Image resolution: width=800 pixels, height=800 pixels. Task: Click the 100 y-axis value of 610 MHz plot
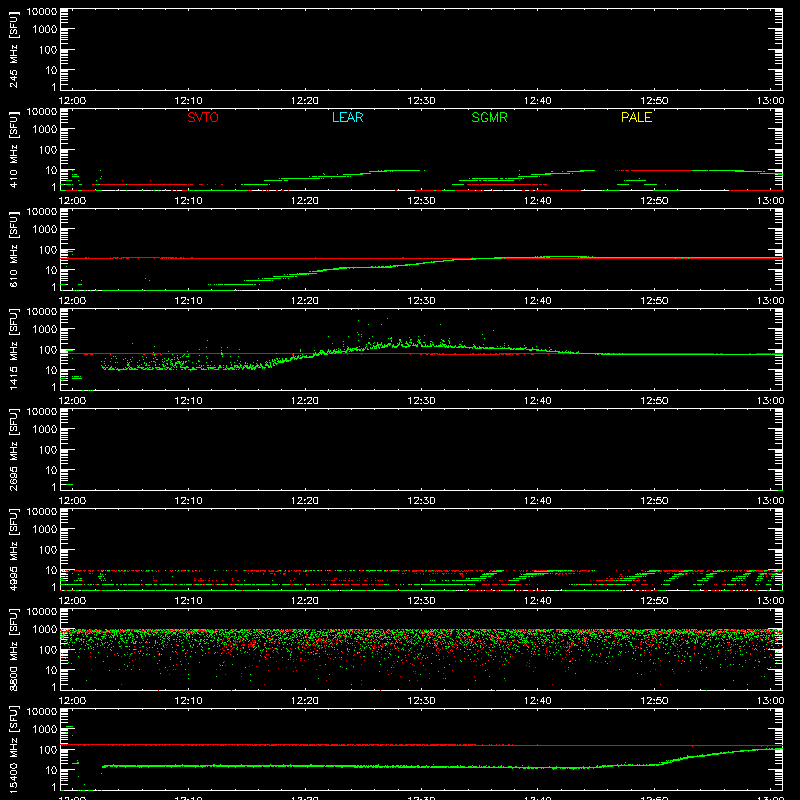pos(48,250)
